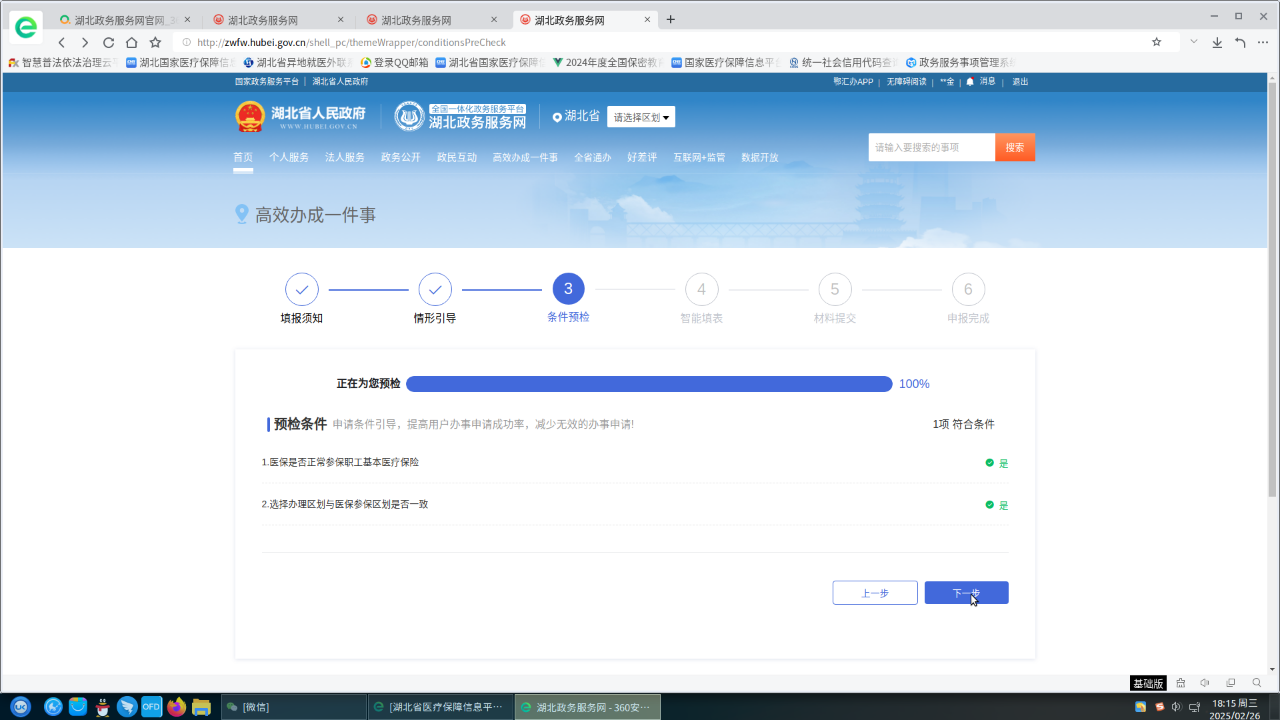The image size is (1280, 720).
Task: Click the 下一步 next step button
Action: 966,593
